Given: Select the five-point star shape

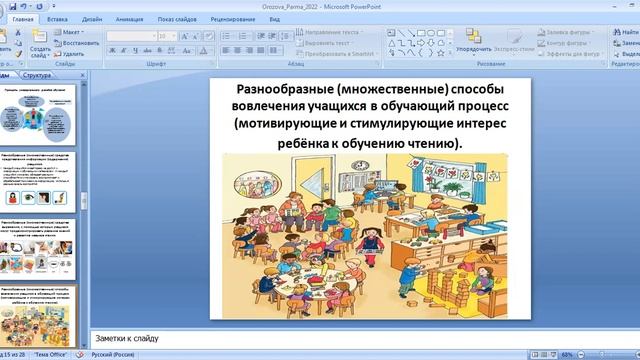Looking at the screenshot, I should 441,53.
